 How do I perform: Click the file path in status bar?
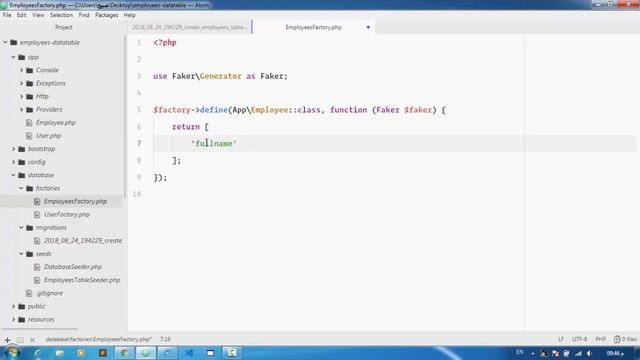pyautogui.click(x=98, y=339)
